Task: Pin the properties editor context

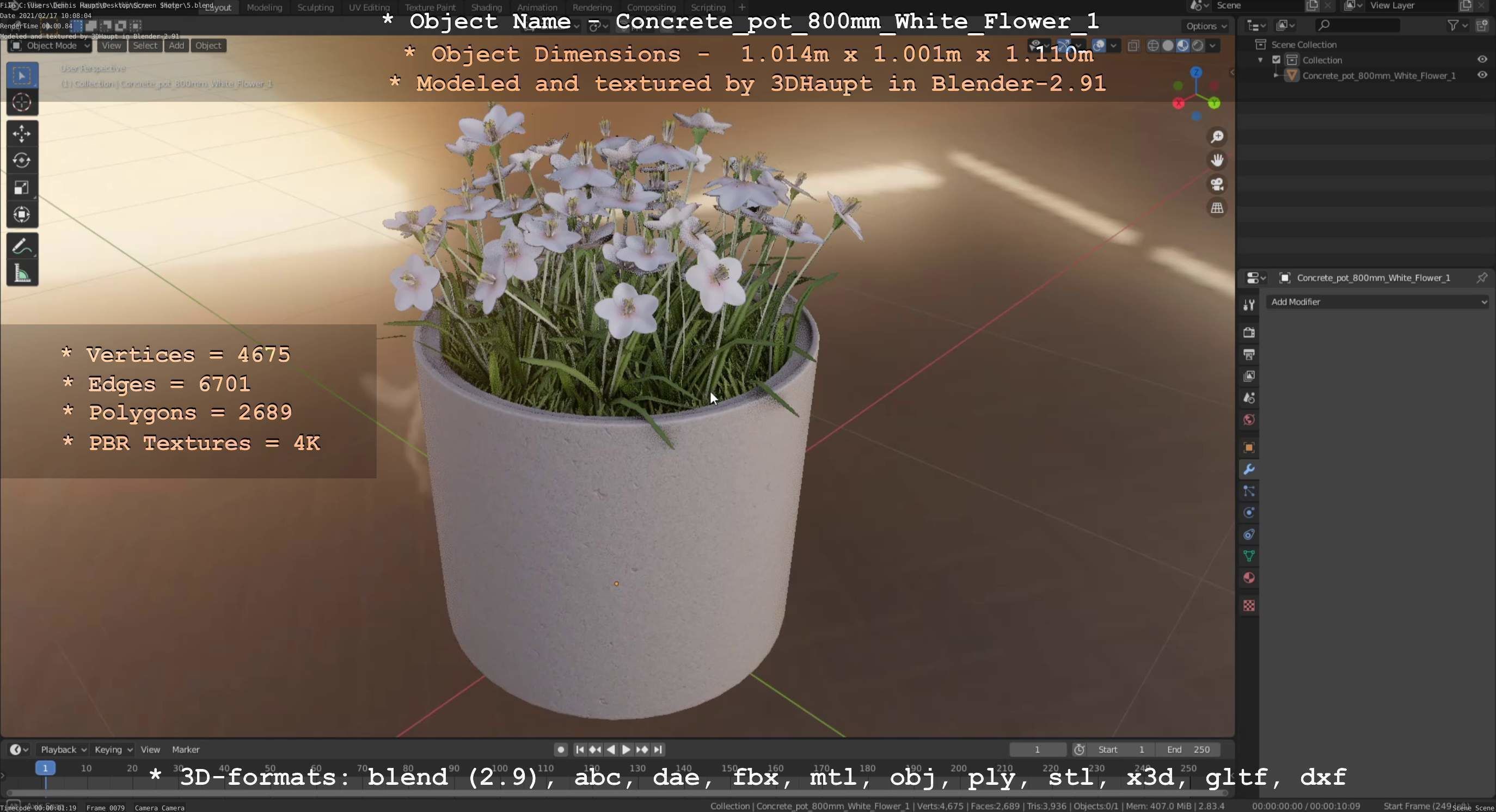Action: (x=1481, y=278)
